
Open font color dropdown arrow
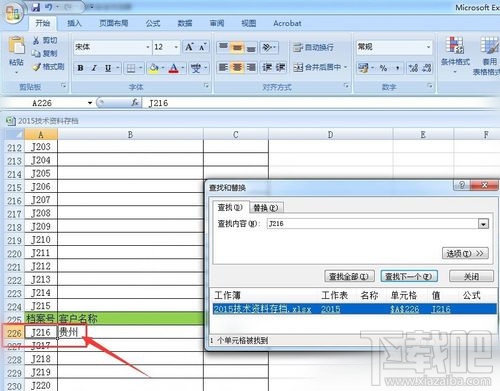pos(183,68)
